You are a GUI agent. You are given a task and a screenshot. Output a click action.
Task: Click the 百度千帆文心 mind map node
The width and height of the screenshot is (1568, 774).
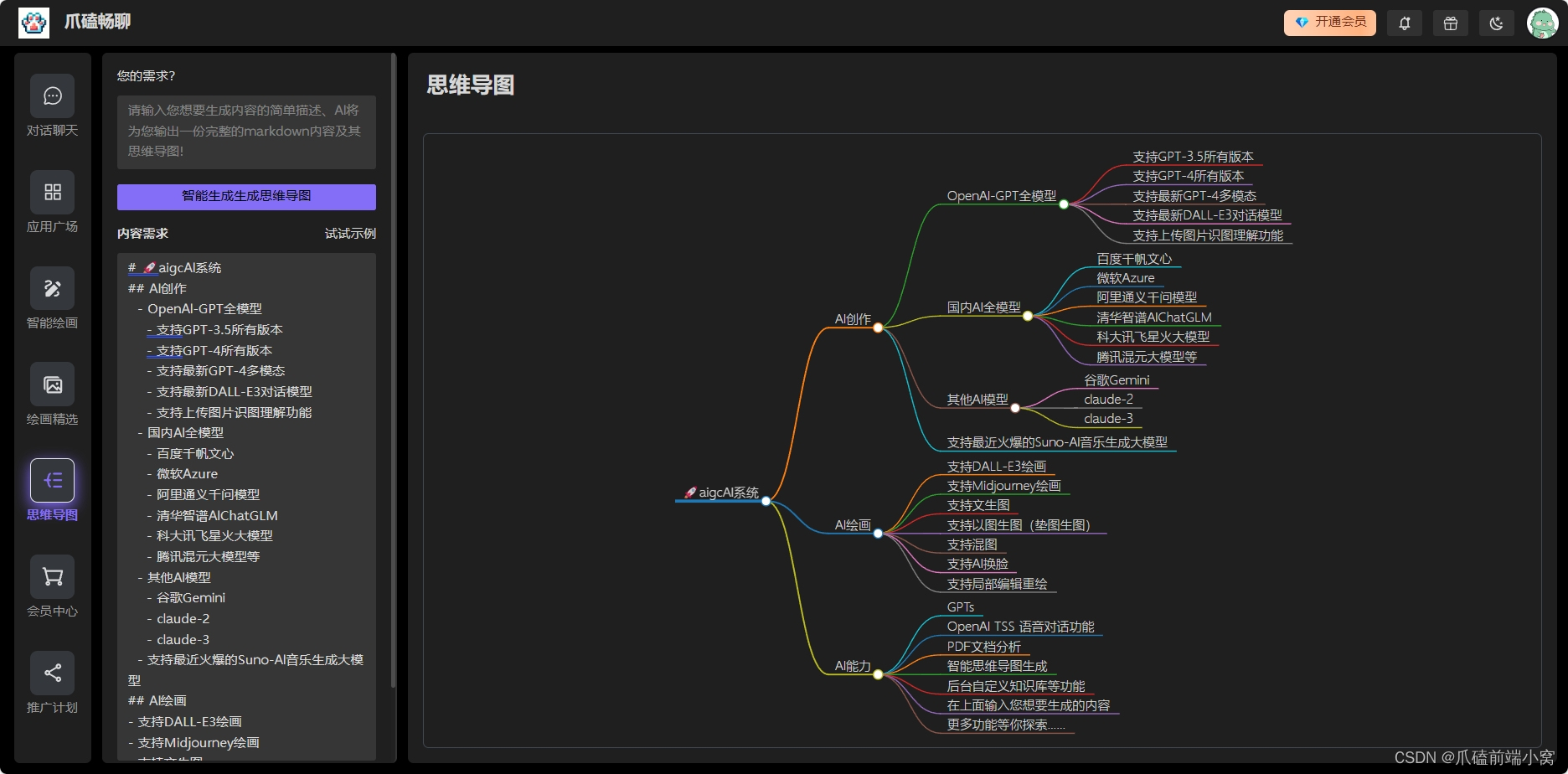(1134, 259)
